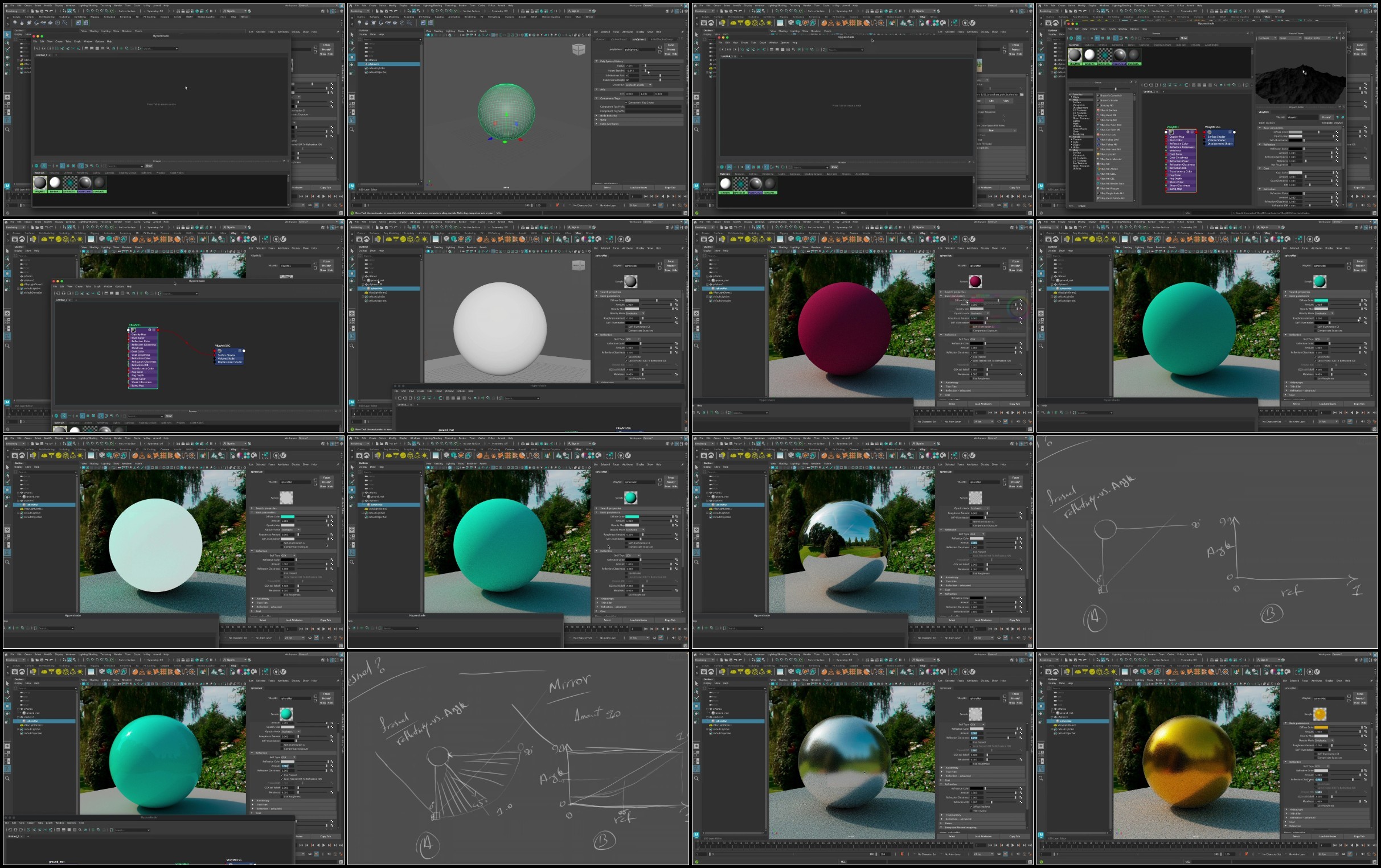Gold sphere frame: toggle Use Roughness checkbox
1381x868 pixels.
point(1316,805)
